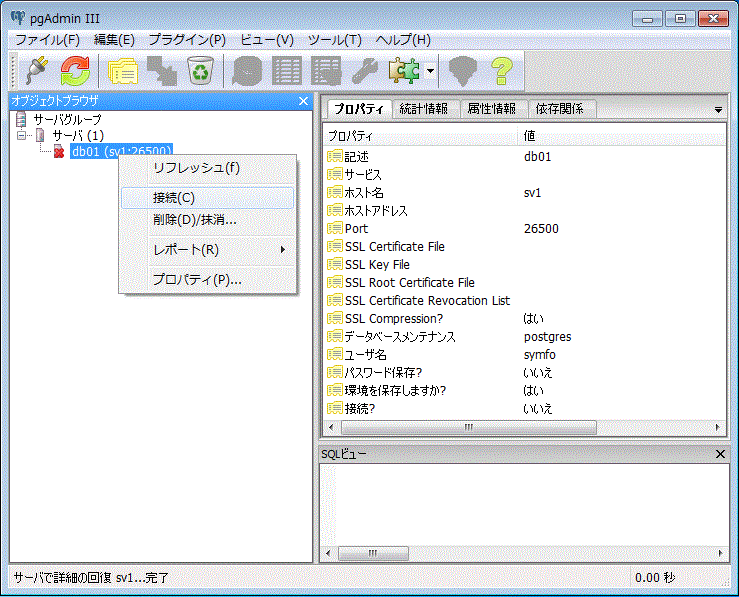This screenshot has width=739, height=597.
Task: Click the recycle bin drop object icon
Action: pos(201,71)
